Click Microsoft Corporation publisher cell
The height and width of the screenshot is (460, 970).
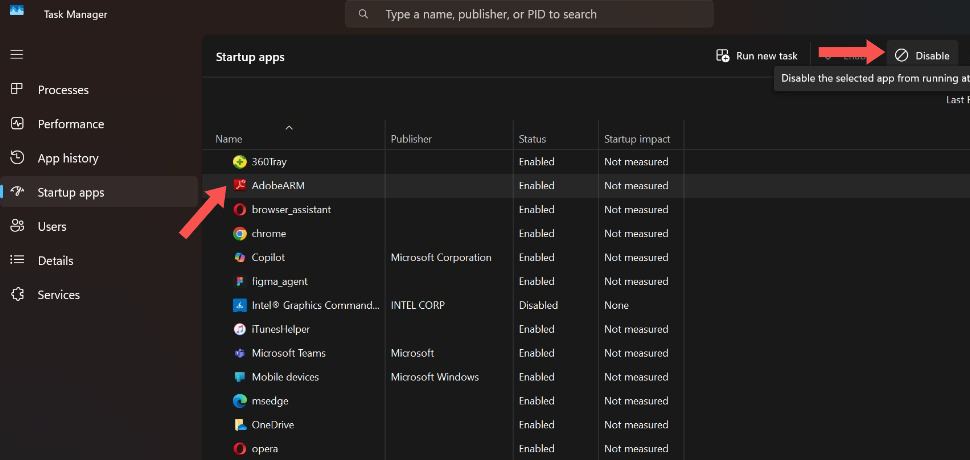click(441, 257)
